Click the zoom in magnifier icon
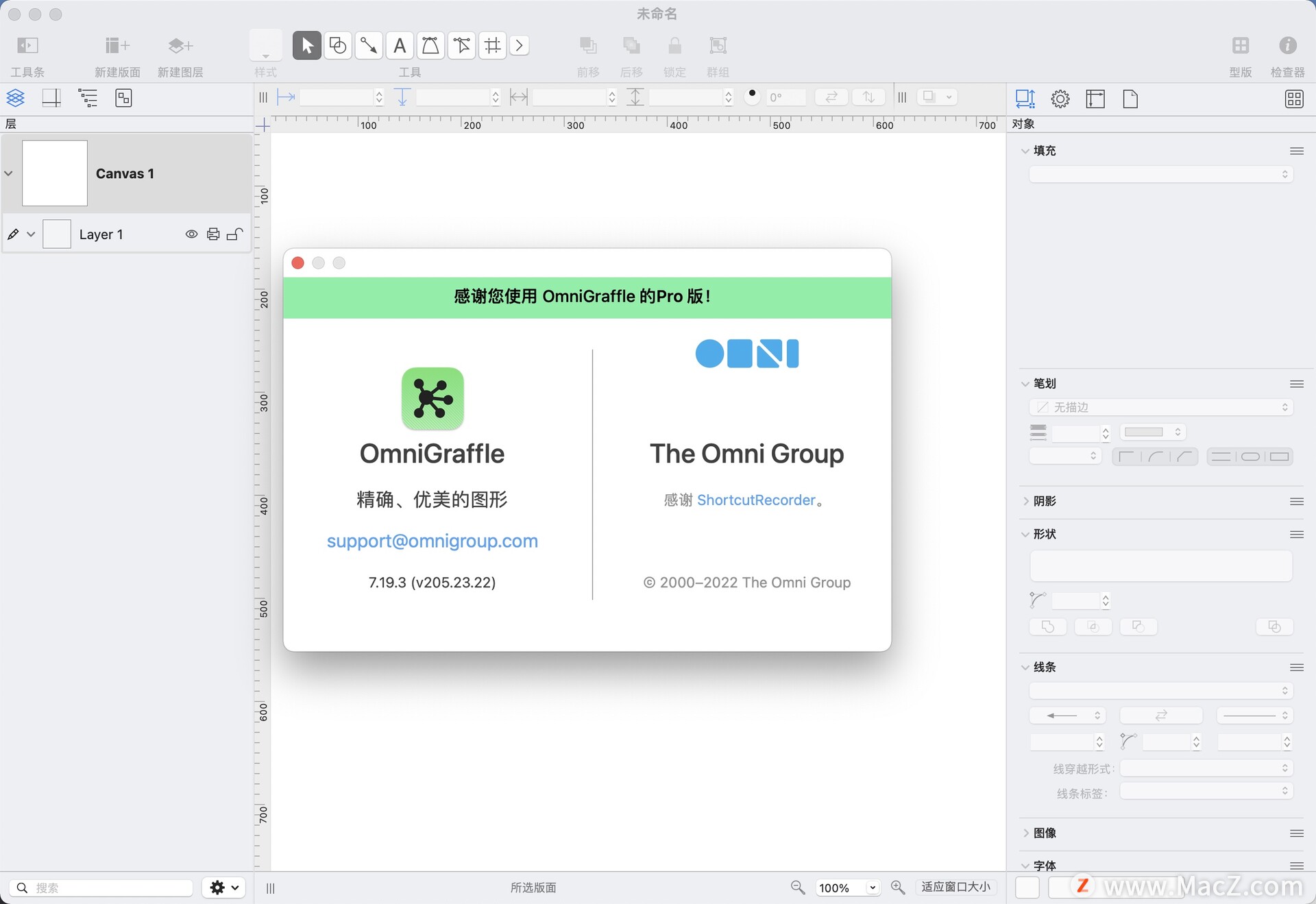This screenshot has width=1316, height=904. pyautogui.click(x=898, y=888)
